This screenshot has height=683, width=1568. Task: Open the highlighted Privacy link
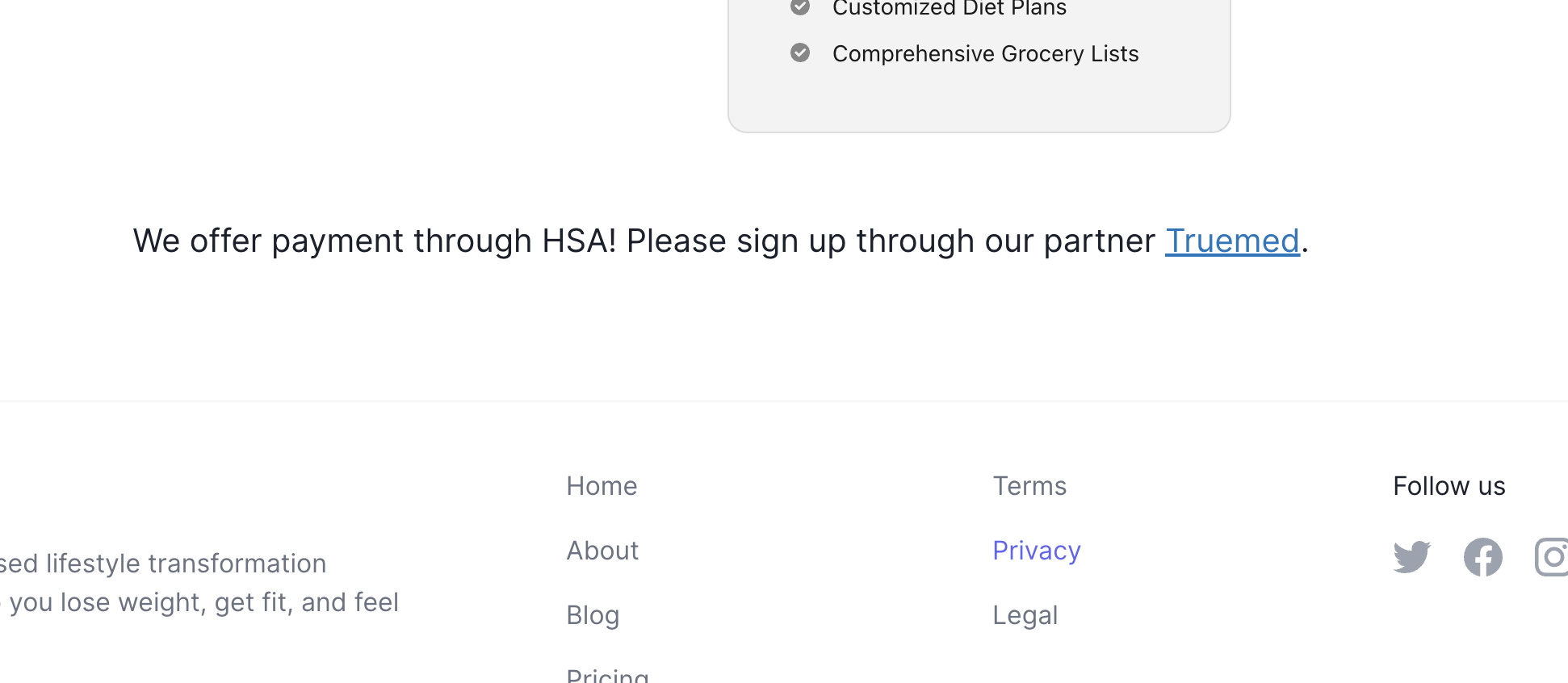pyautogui.click(x=1037, y=551)
